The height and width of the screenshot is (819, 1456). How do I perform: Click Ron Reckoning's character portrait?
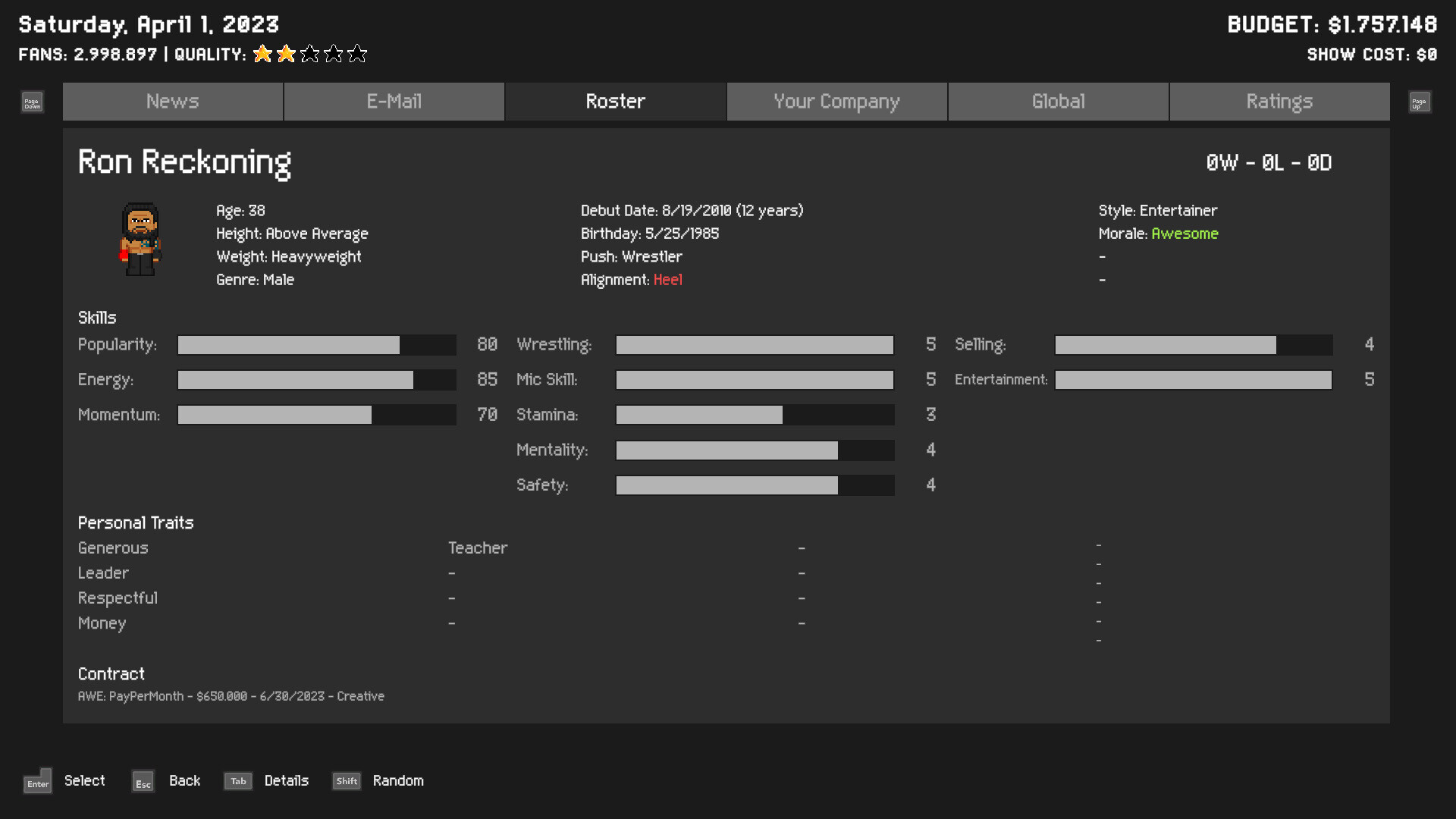[141, 239]
